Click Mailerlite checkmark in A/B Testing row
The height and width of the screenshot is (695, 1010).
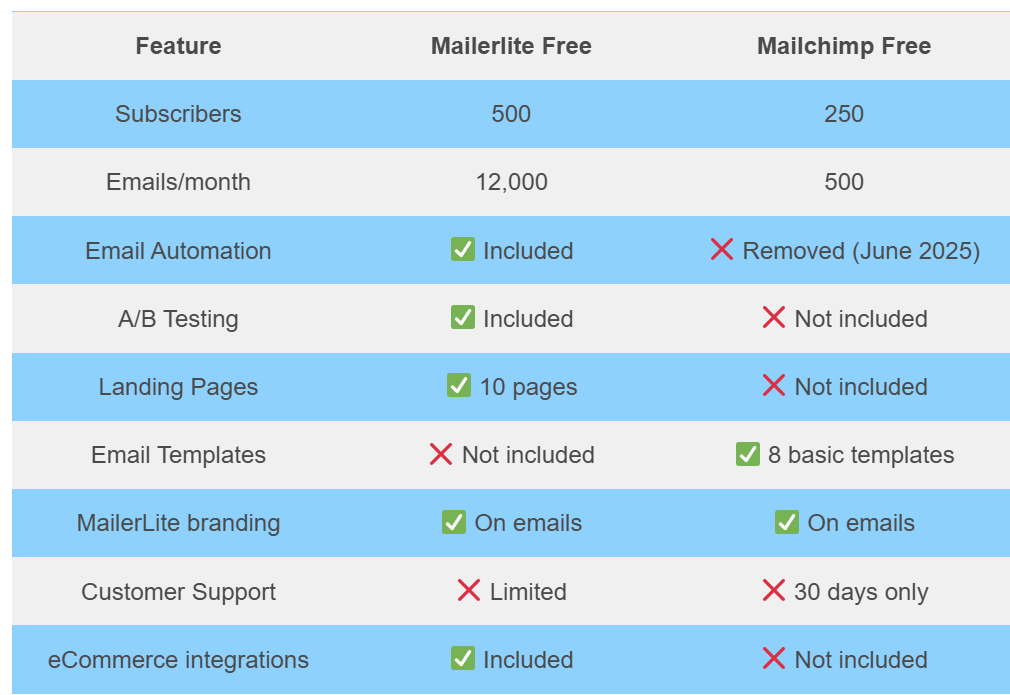click(462, 318)
